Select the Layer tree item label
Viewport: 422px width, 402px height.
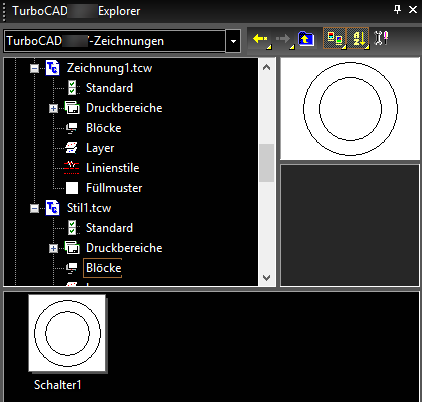tap(100, 148)
